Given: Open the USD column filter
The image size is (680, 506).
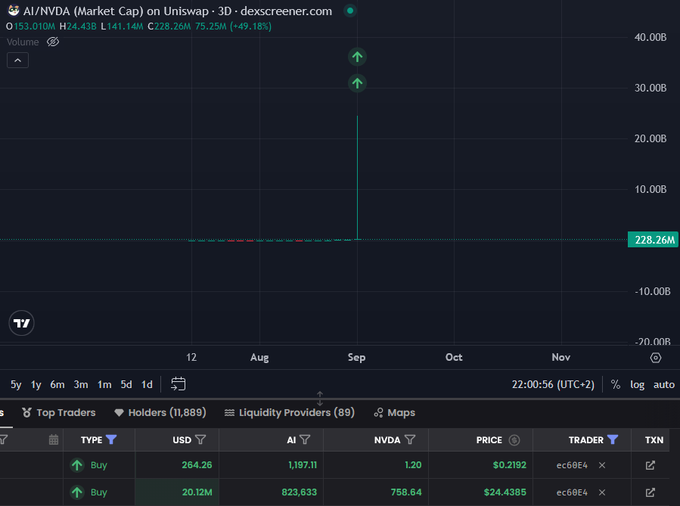Looking at the screenshot, I should click(x=200, y=440).
